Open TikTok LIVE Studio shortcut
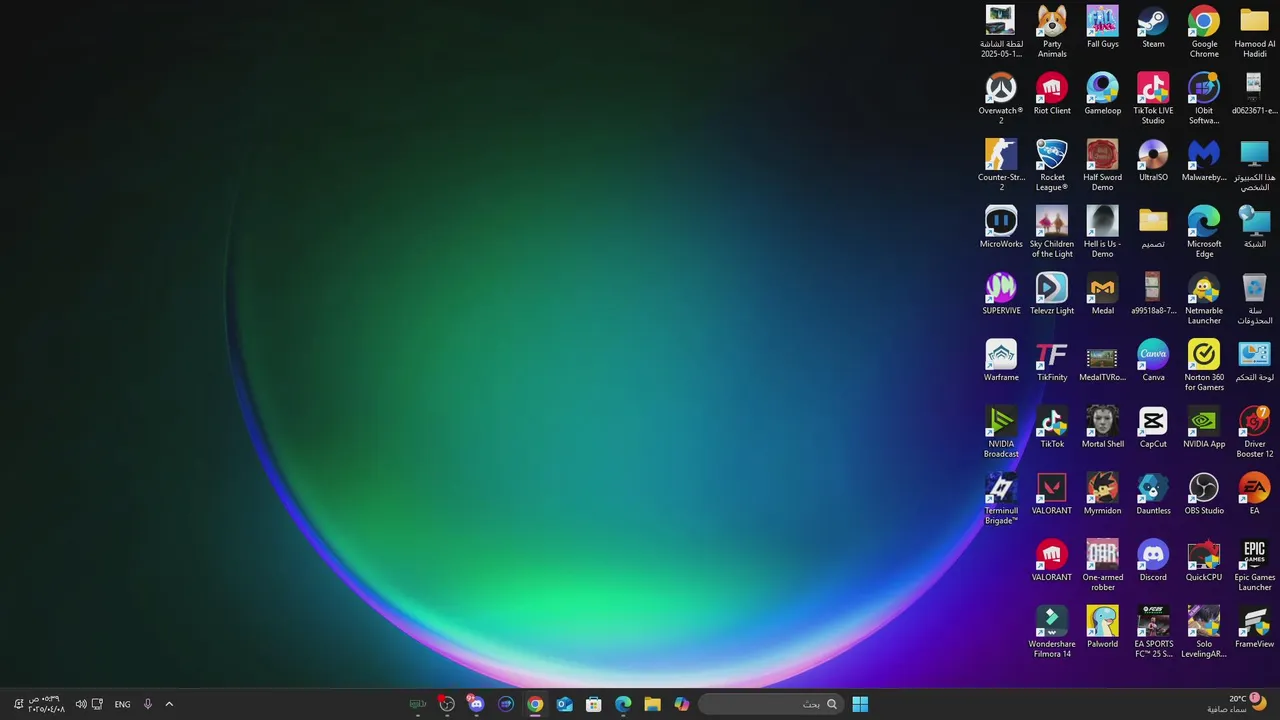 pos(1153,98)
